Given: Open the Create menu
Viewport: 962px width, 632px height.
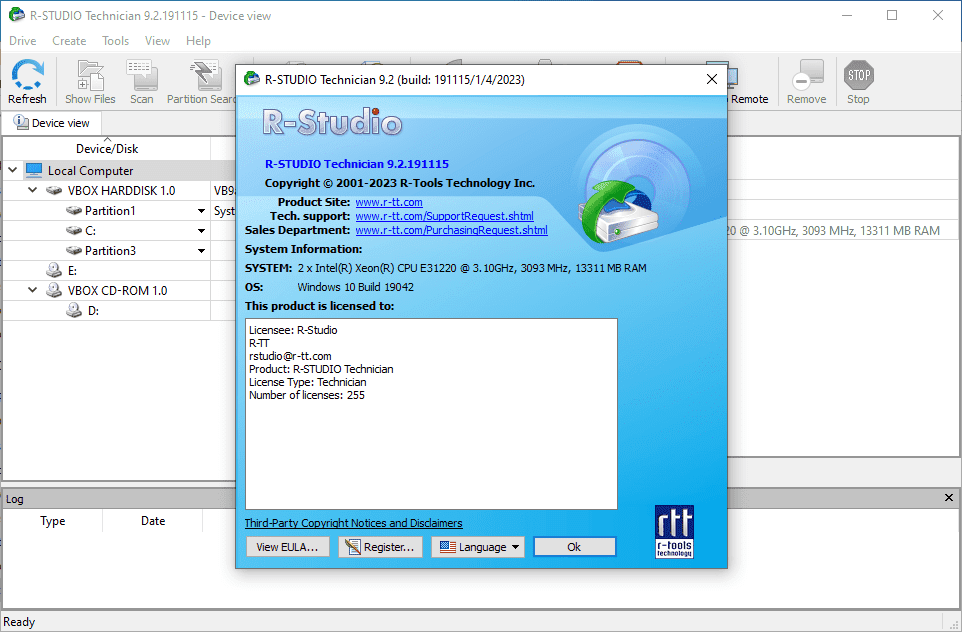Looking at the screenshot, I should [x=69, y=41].
